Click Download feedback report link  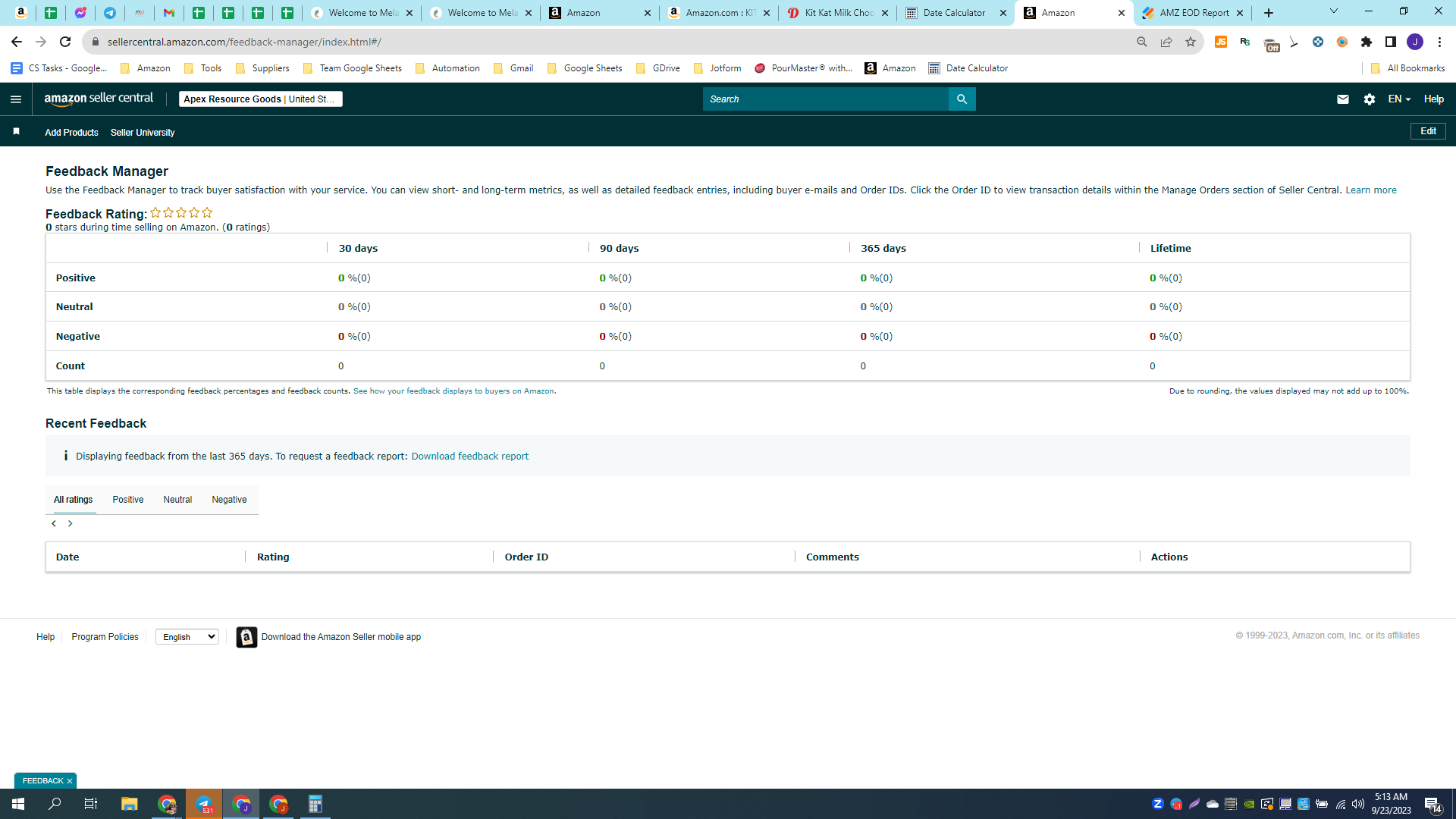tap(470, 457)
